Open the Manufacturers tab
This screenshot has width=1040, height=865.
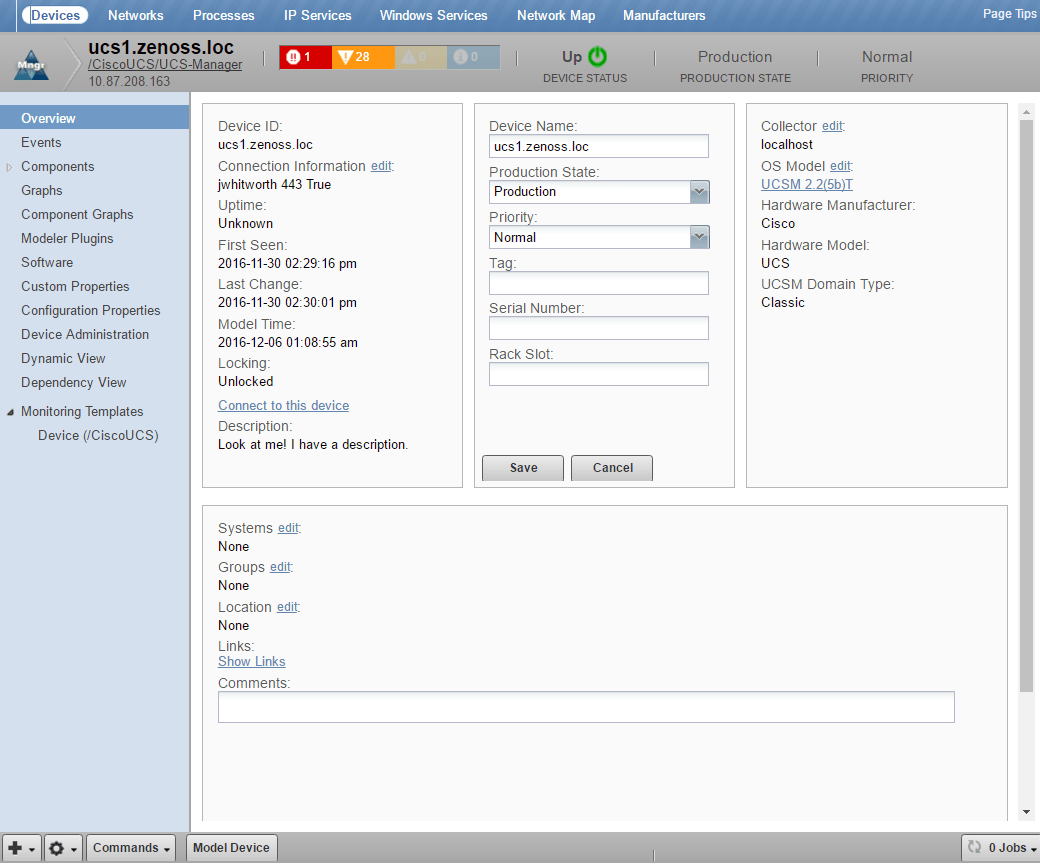click(x=664, y=15)
